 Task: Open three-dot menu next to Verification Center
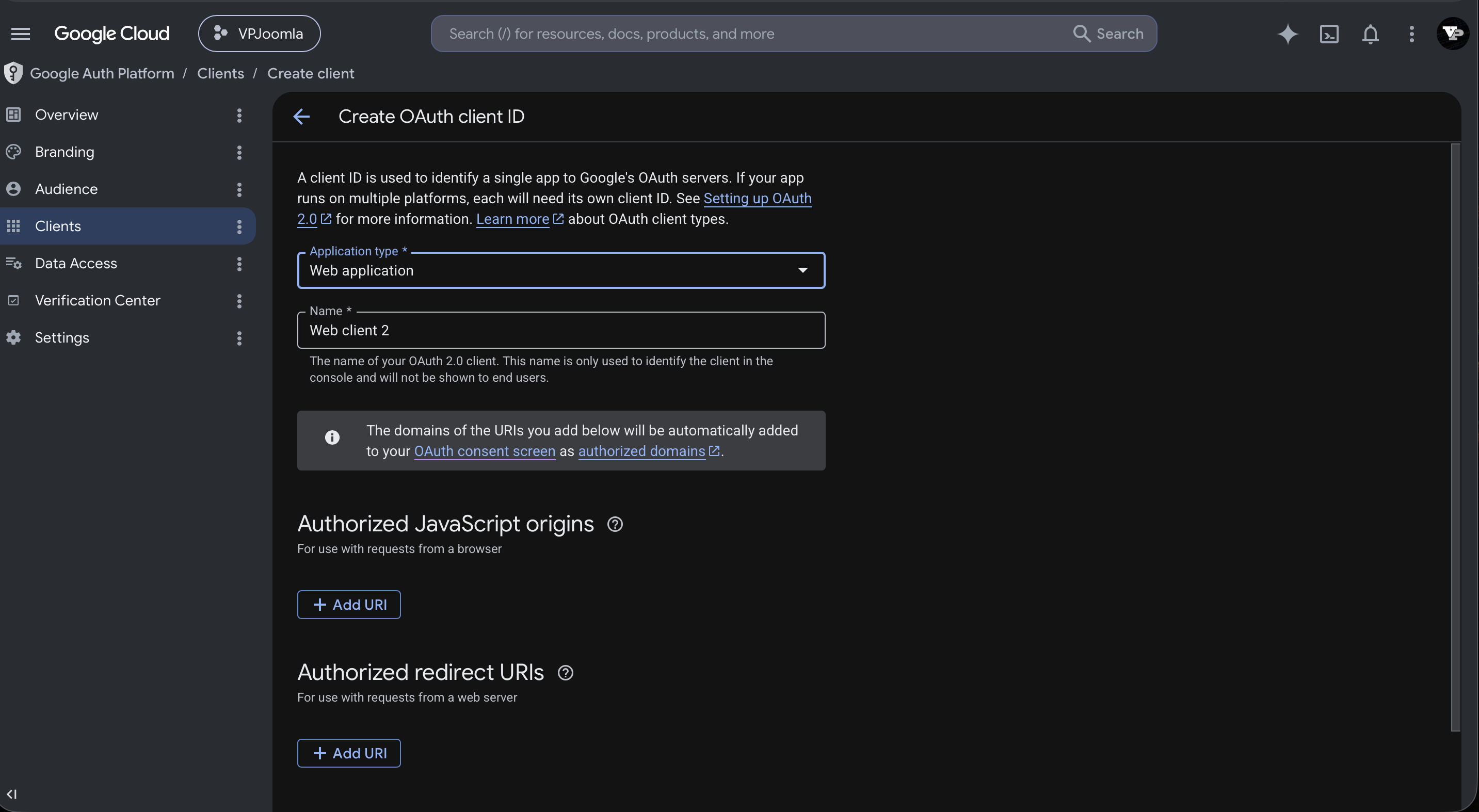(239, 301)
